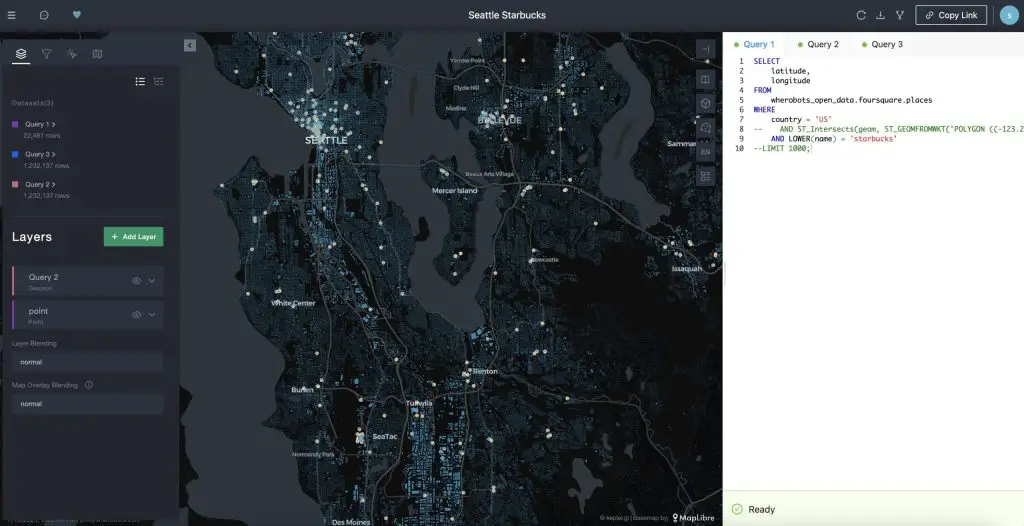Click the Layers heading
The image size is (1024, 526).
[x=31, y=237]
